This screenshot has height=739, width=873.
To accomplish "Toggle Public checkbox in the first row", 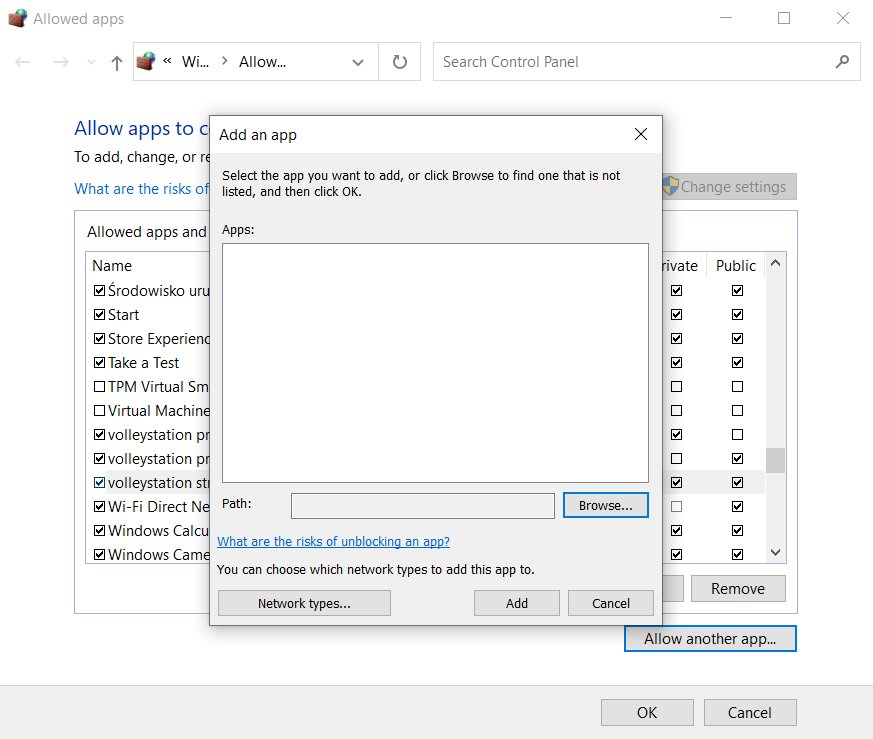I will pos(737,291).
